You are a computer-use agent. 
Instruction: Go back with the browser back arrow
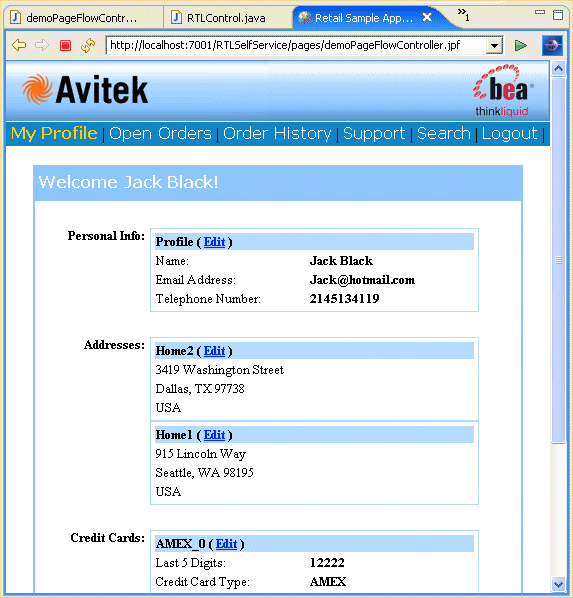coord(19,45)
